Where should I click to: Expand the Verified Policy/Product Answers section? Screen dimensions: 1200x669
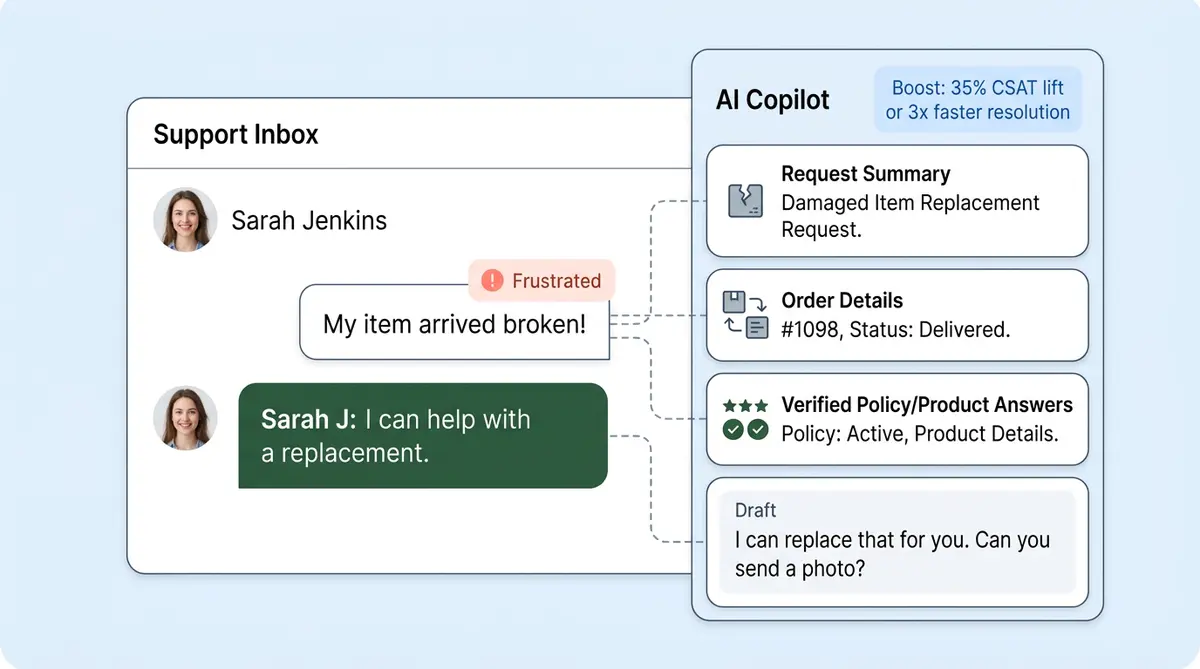tap(896, 419)
